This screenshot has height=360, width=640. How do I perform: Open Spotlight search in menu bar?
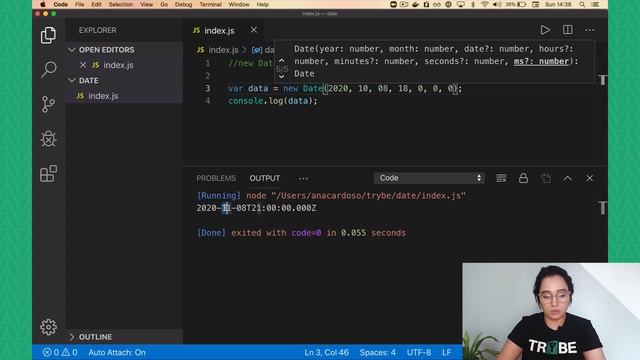tap(582, 4)
